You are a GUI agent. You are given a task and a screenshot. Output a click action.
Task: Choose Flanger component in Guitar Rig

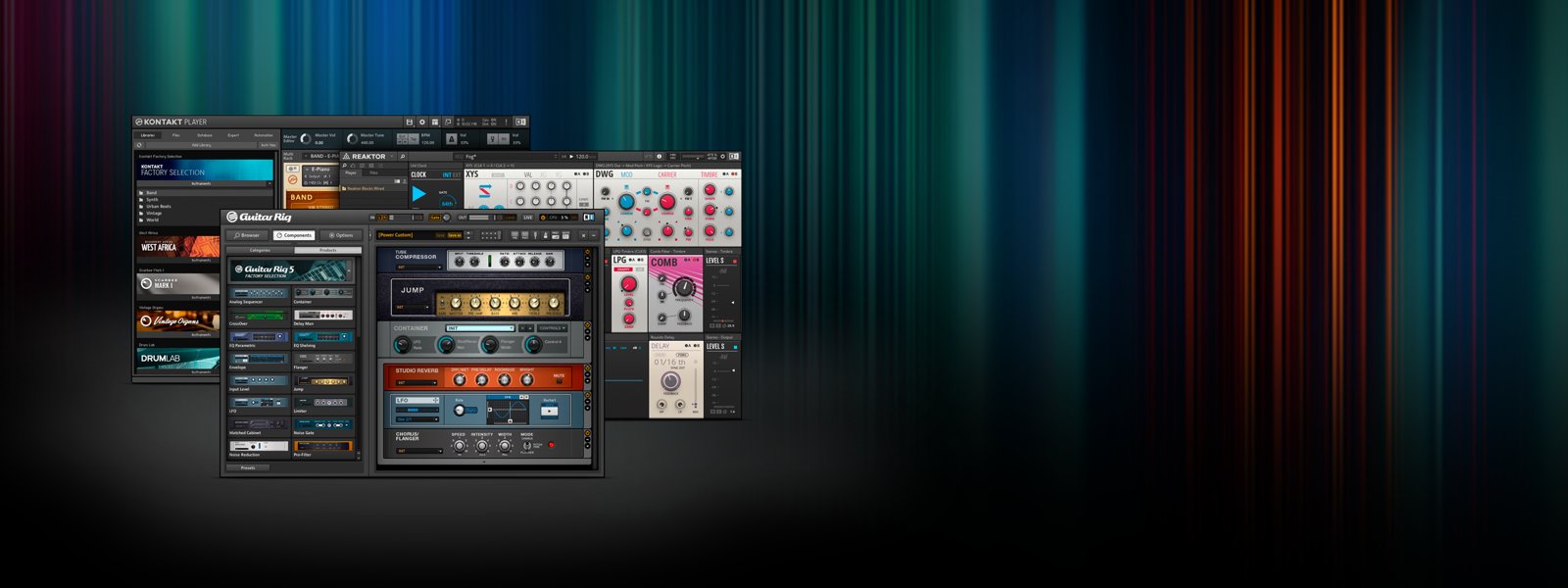pos(323,361)
